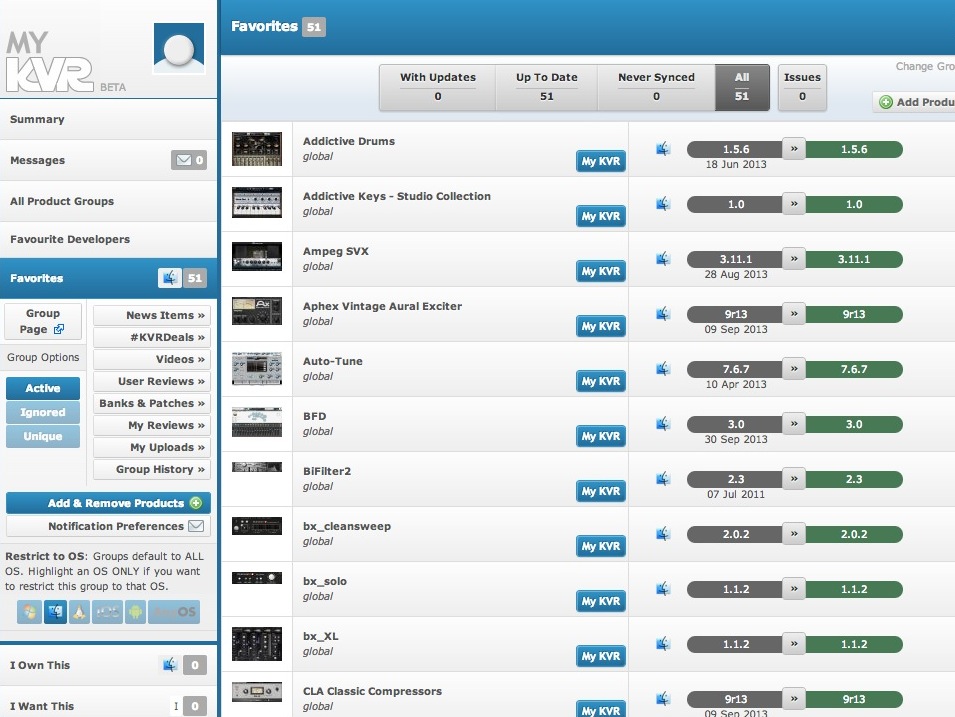
Task: Click the My KVR beta logo
Action: coord(66,62)
